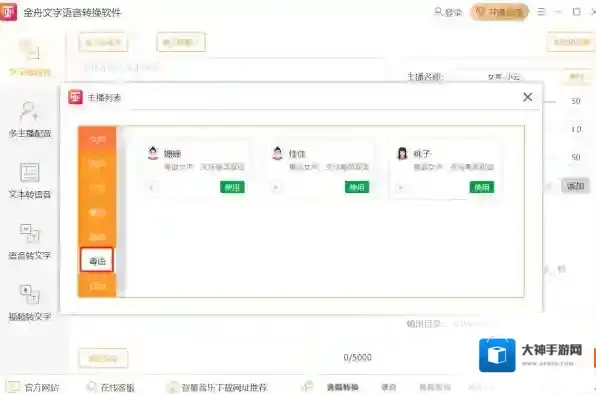The height and width of the screenshot is (394, 596).
Task: Play the voice preview for 佳佳
Action: [276, 187]
